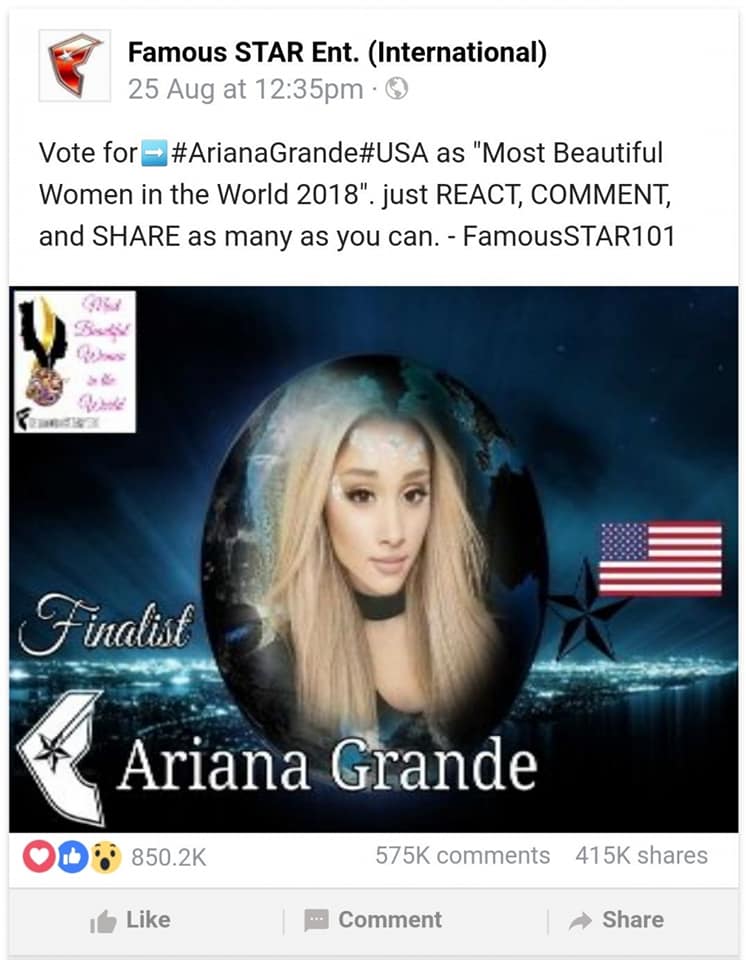Open the finalist post image
Image resolution: width=746 pixels, height=960 pixels.
pos(374,559)
